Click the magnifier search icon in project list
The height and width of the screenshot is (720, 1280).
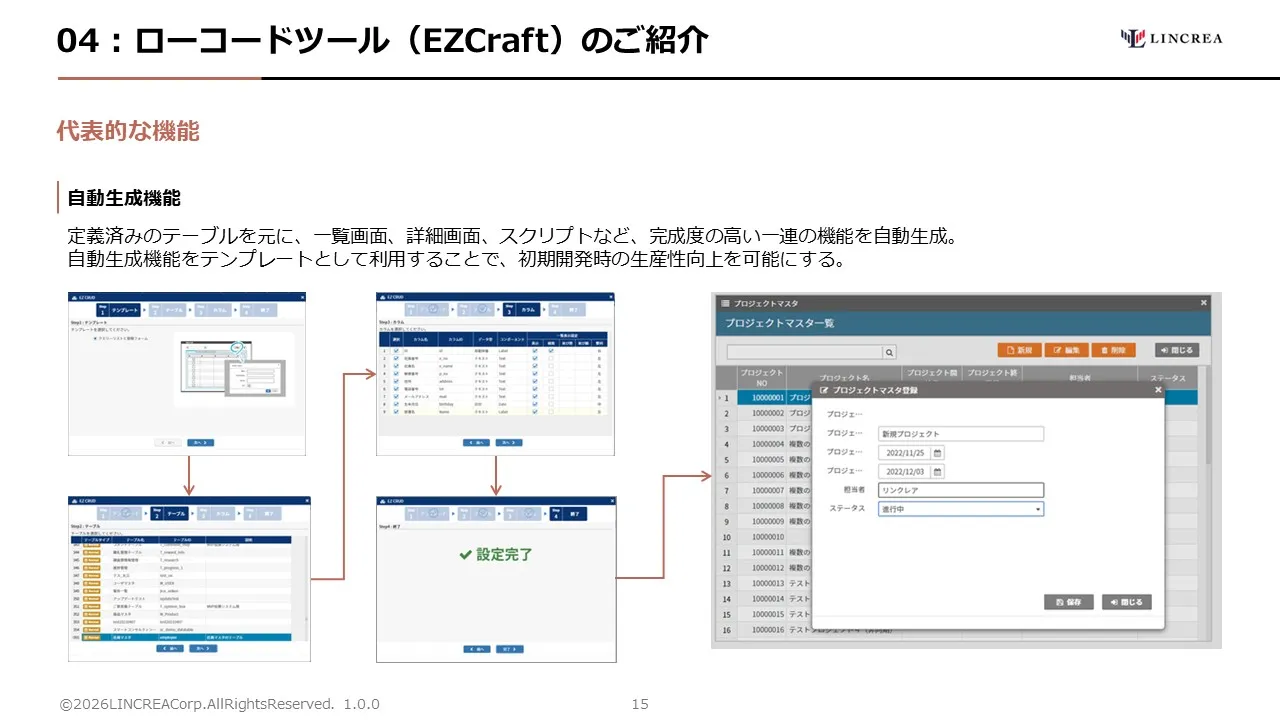890,352
